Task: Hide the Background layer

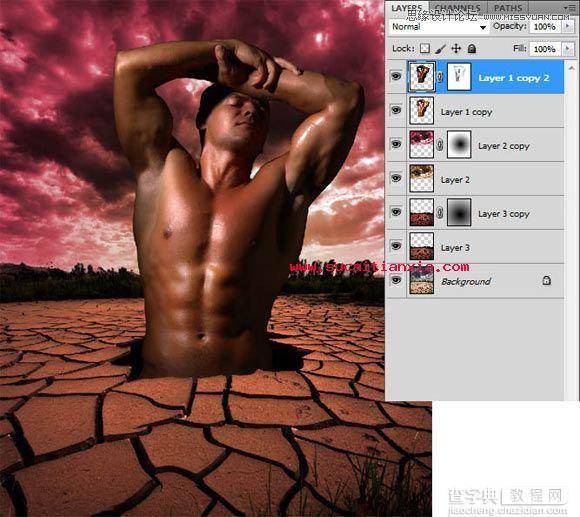Action: [x=396, y=280]
